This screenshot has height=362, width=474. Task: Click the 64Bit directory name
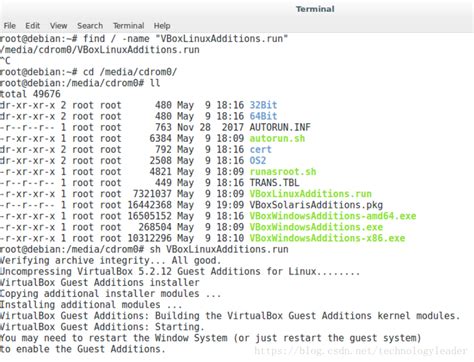click(x=263, y=116)
